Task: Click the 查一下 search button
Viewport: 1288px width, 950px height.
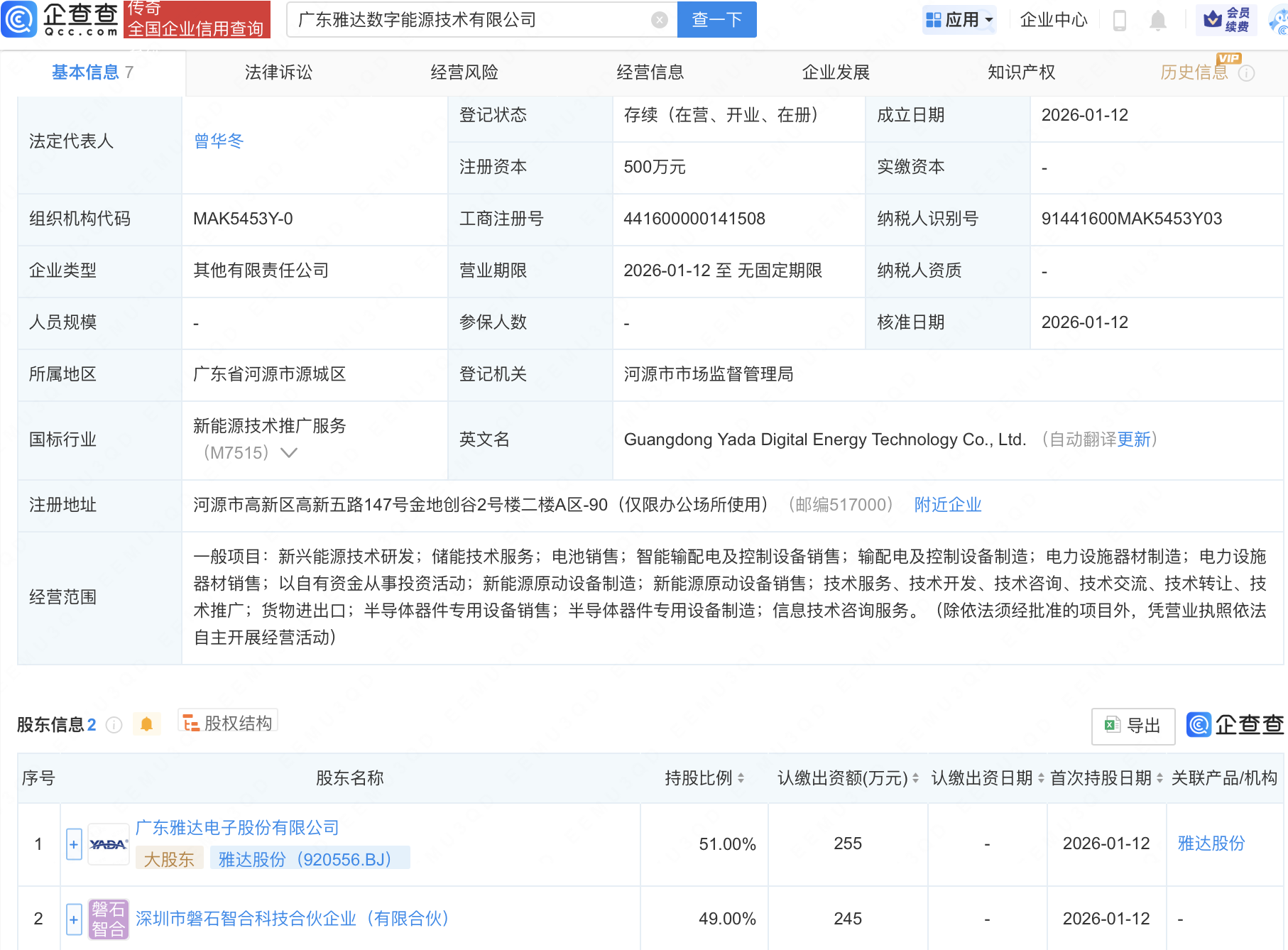Action: pos(716,20)
